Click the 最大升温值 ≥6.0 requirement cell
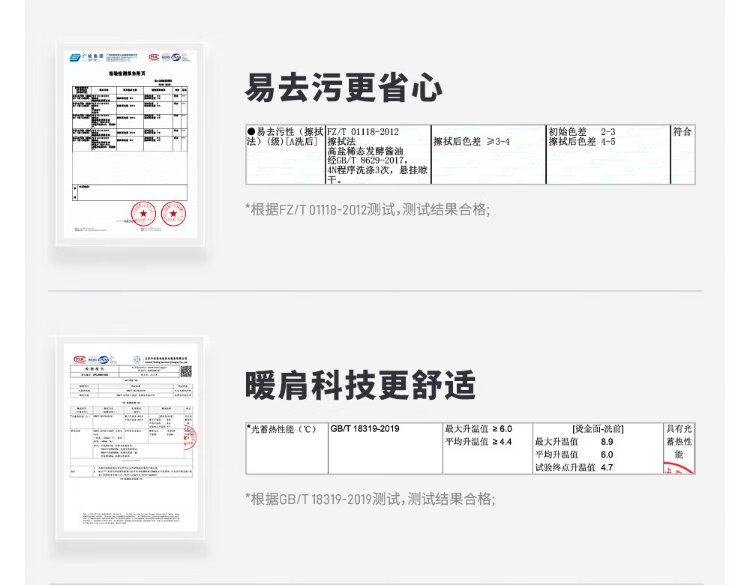The width and height of the screenshot is (750, 585). (478, 429)
